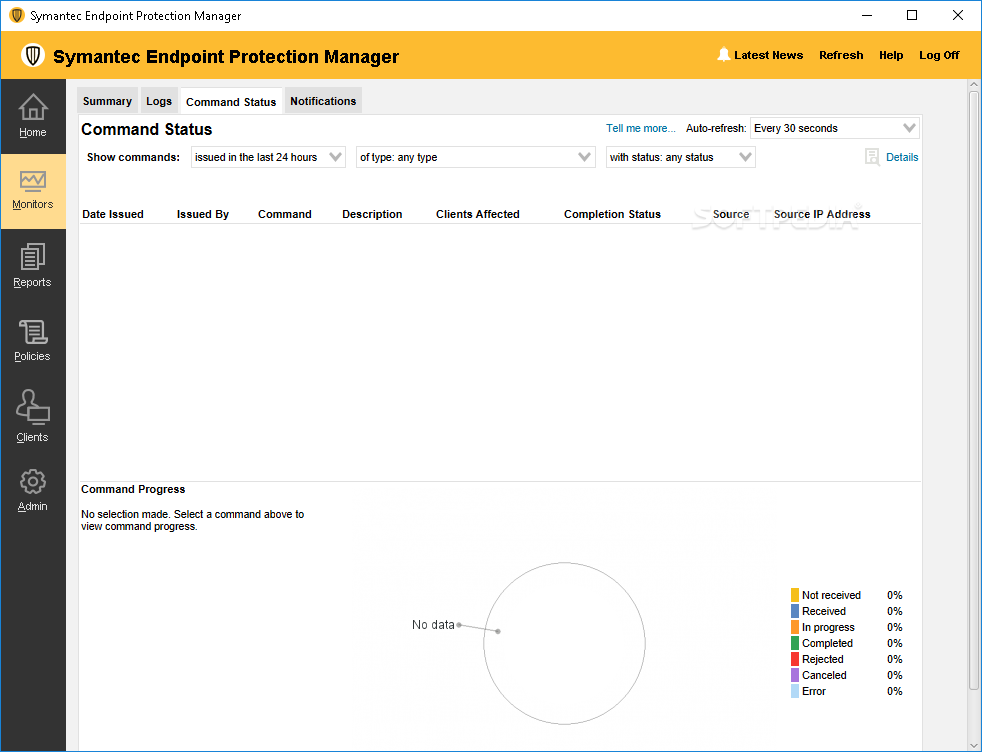Sort by the Command column header
The width and height of the screenshot is (982, 752).
click(284, 214)
